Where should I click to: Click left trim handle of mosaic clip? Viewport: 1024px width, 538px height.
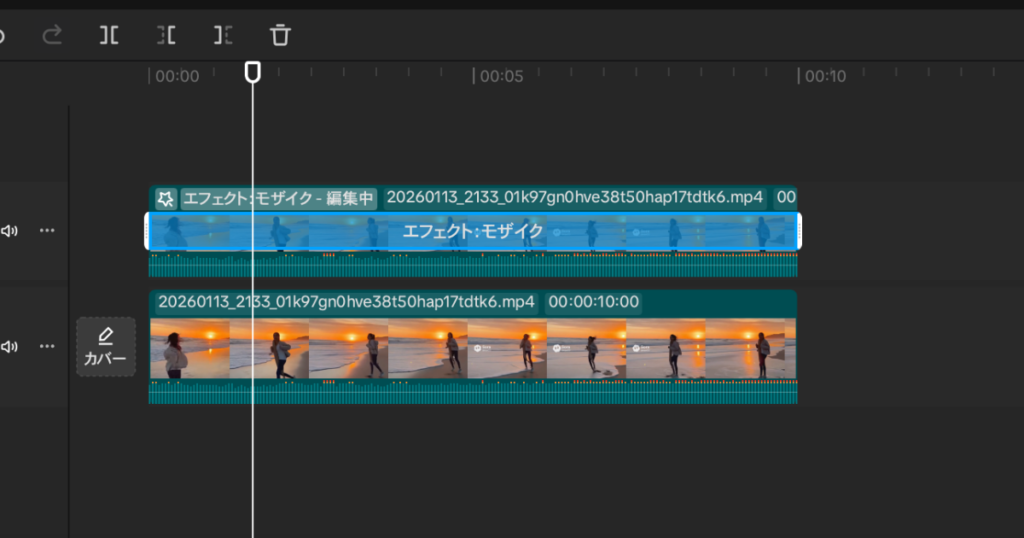148,232
